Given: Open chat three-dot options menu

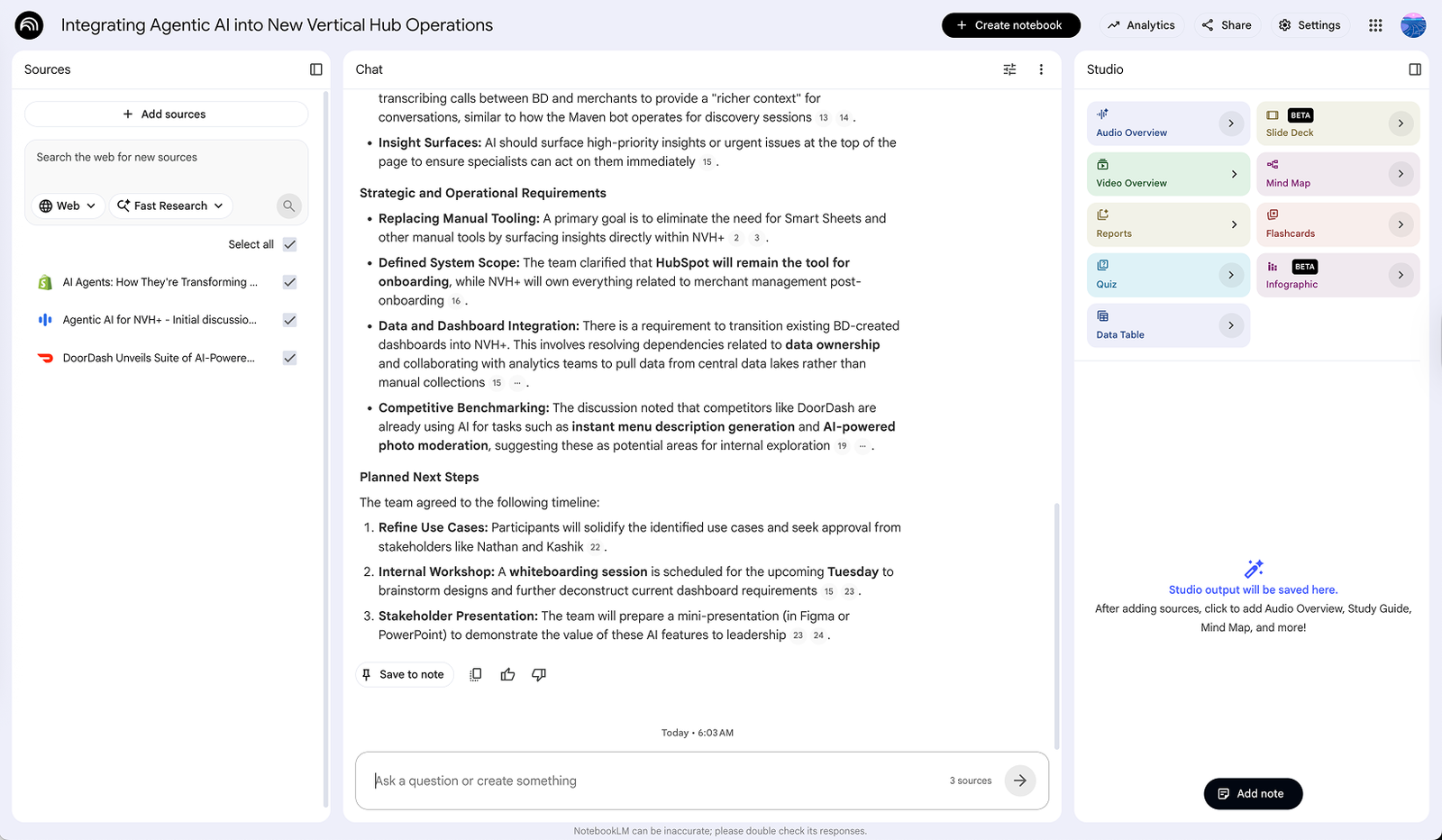Looking at the screenshot, I should tap(1041, 69).
